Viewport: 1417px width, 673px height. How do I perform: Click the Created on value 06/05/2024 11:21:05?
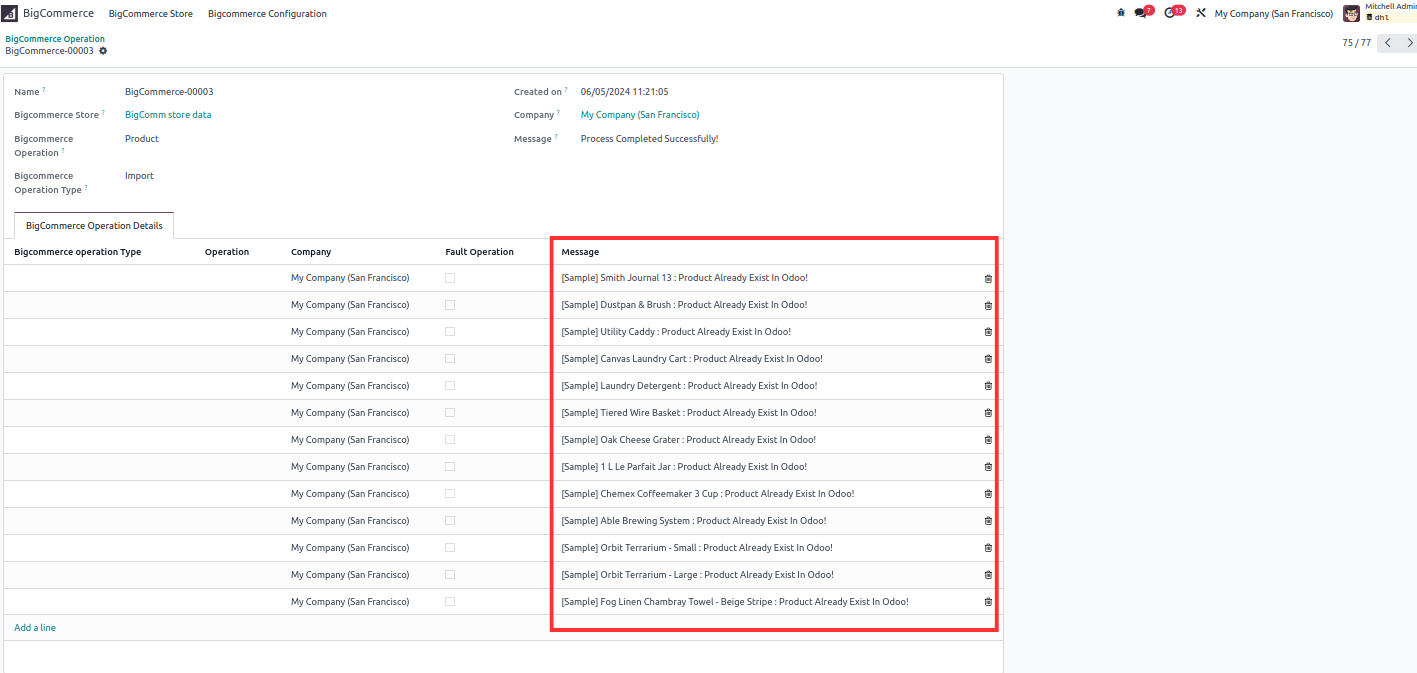[x=624, y=92]
